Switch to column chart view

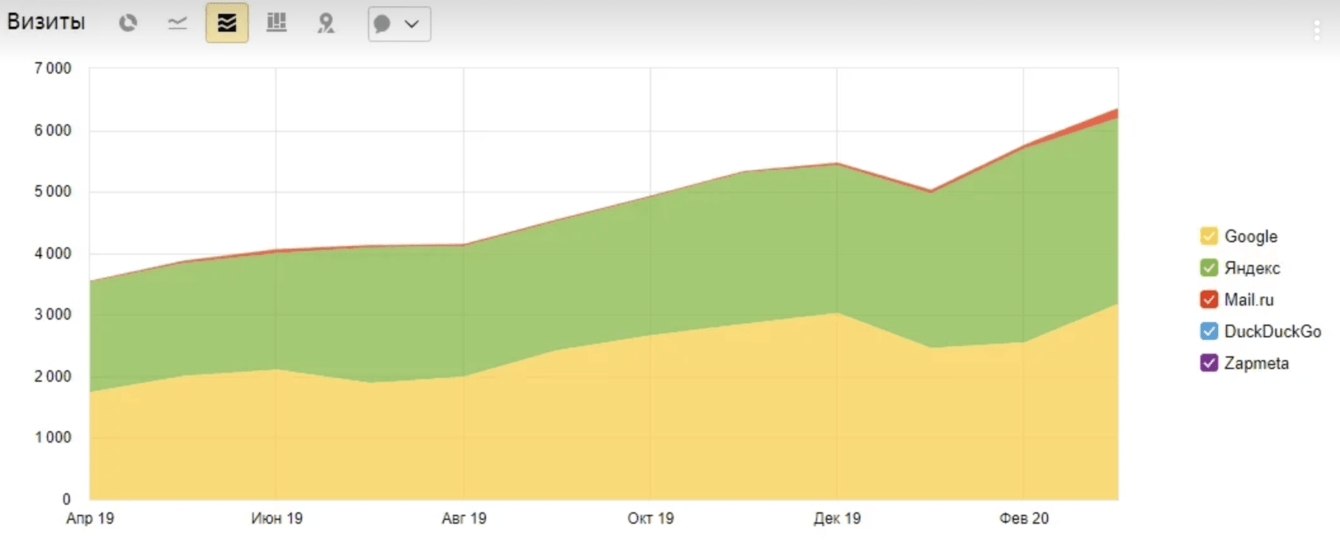click(x=277, y=23)
